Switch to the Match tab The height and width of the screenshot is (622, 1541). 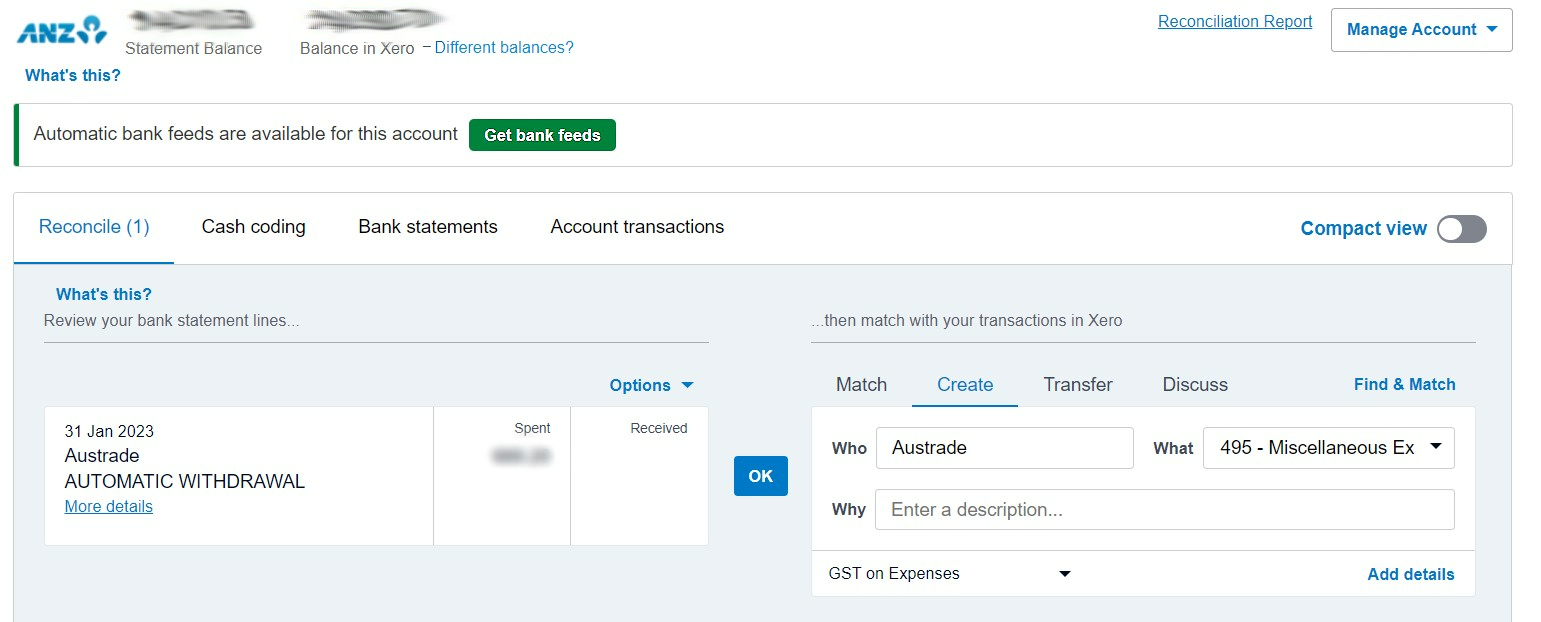tap(861, 385)
